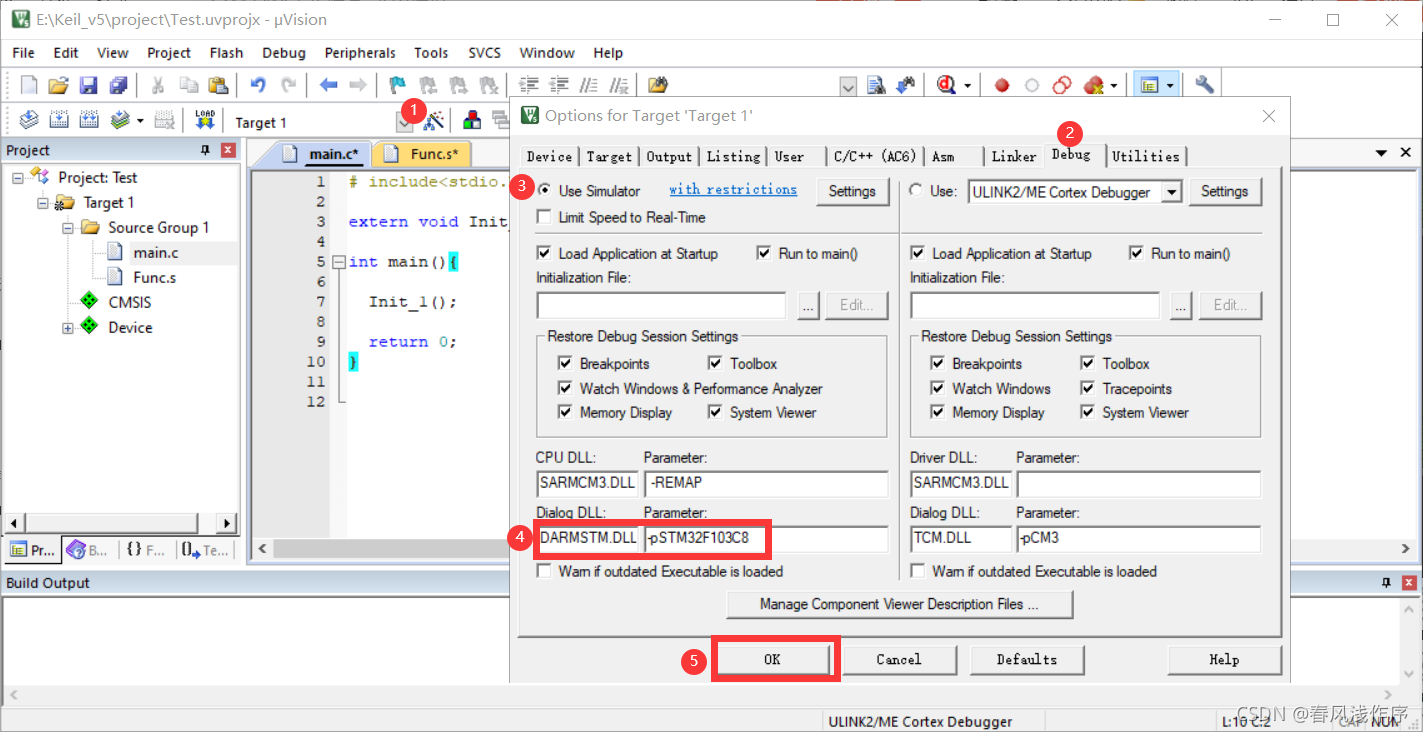
Task: Expand the Device tree node
Action: [68, 328]
